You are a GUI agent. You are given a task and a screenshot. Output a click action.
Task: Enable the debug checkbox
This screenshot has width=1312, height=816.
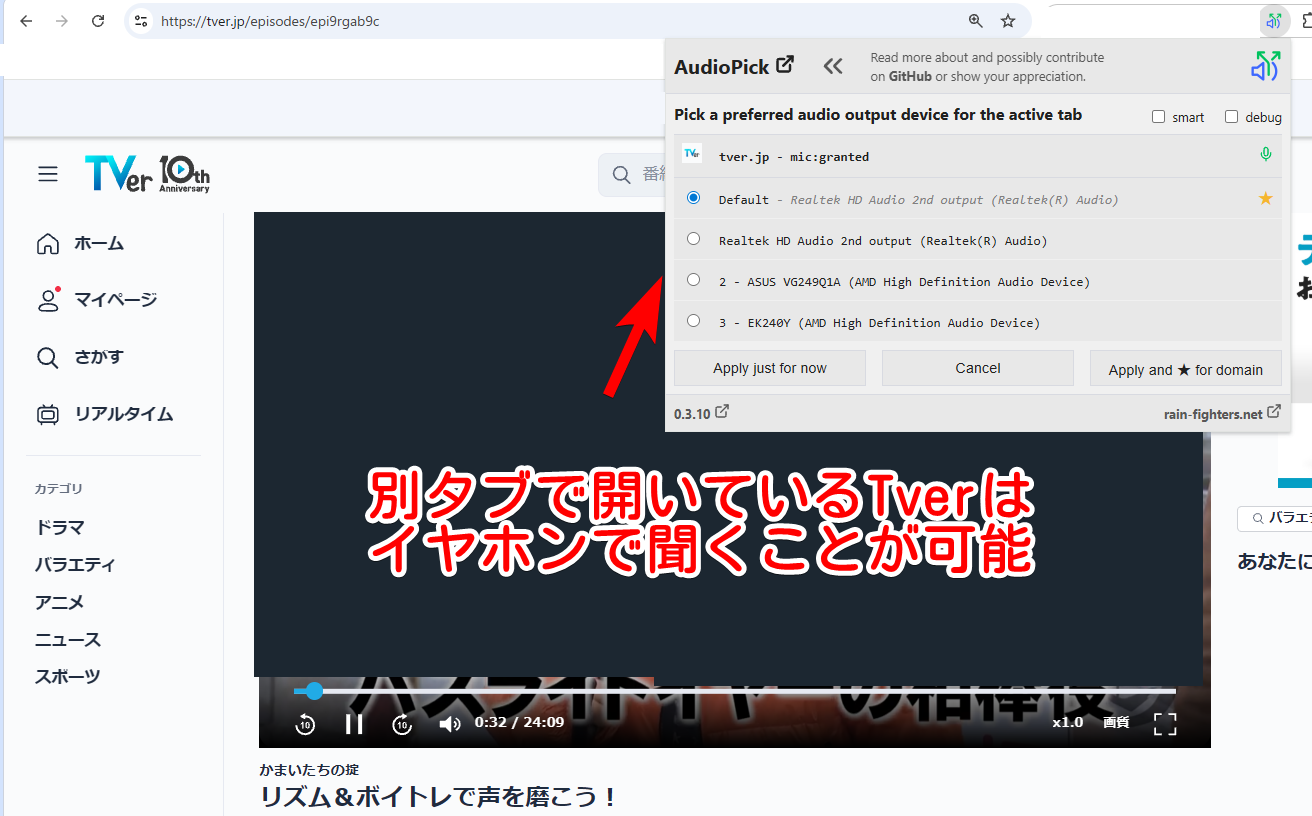coord(1231,116)
